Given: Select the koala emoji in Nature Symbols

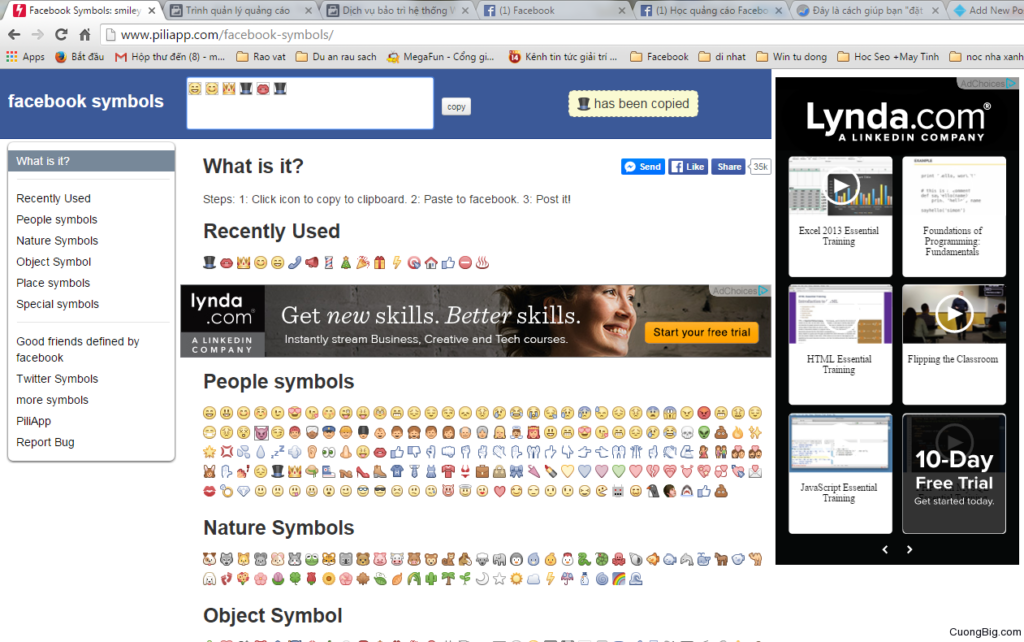Looking at the screenshot, I should (345, 559).
